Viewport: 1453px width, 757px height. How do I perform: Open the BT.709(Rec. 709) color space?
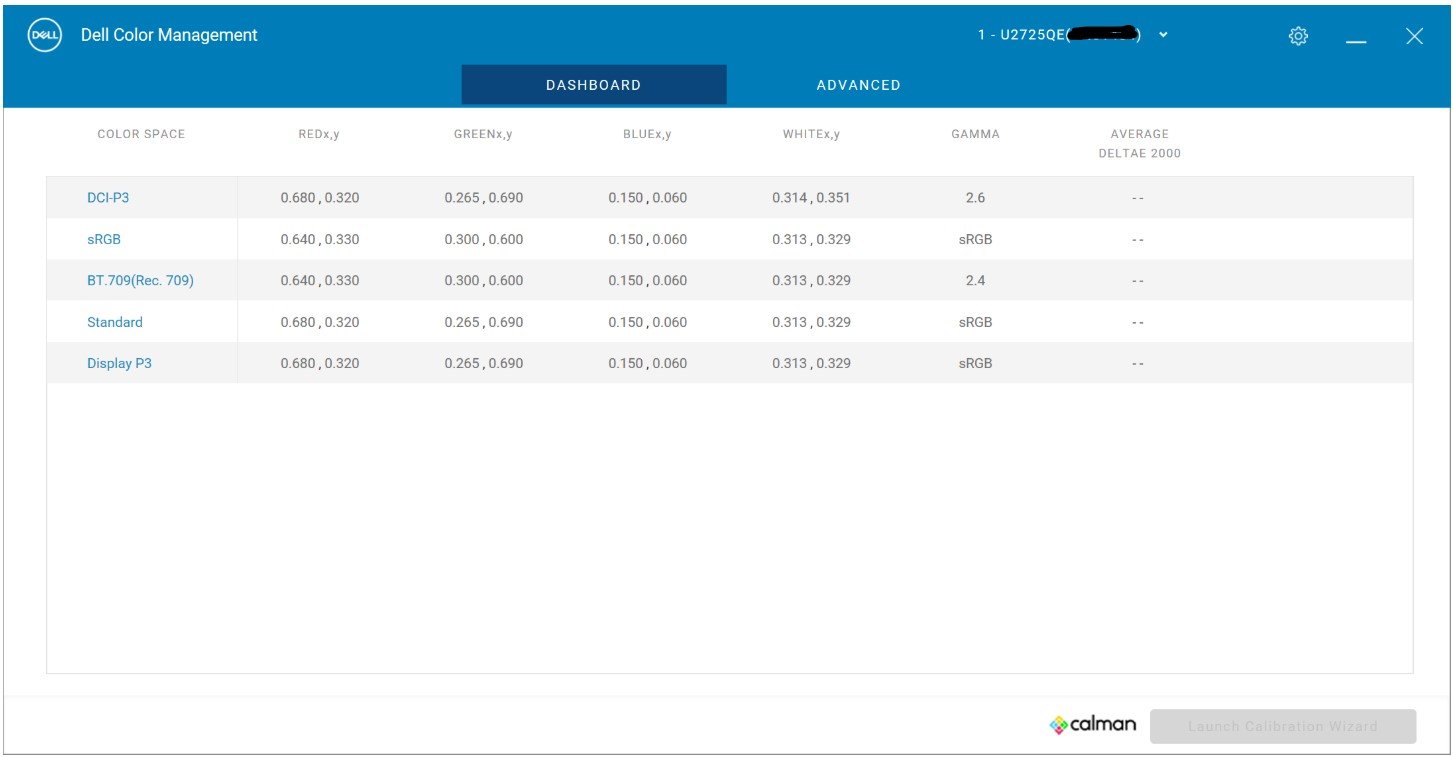[140, 281]
